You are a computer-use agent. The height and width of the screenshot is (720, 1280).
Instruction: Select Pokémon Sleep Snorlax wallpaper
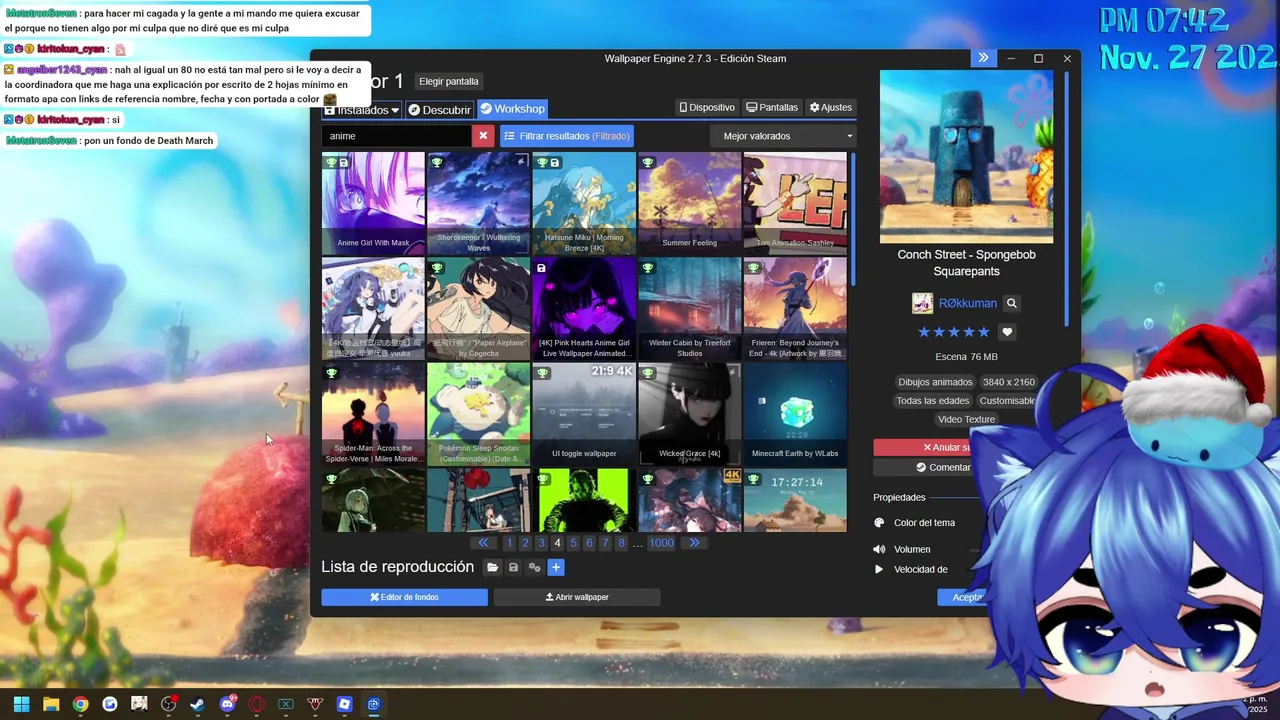(478, 414)
